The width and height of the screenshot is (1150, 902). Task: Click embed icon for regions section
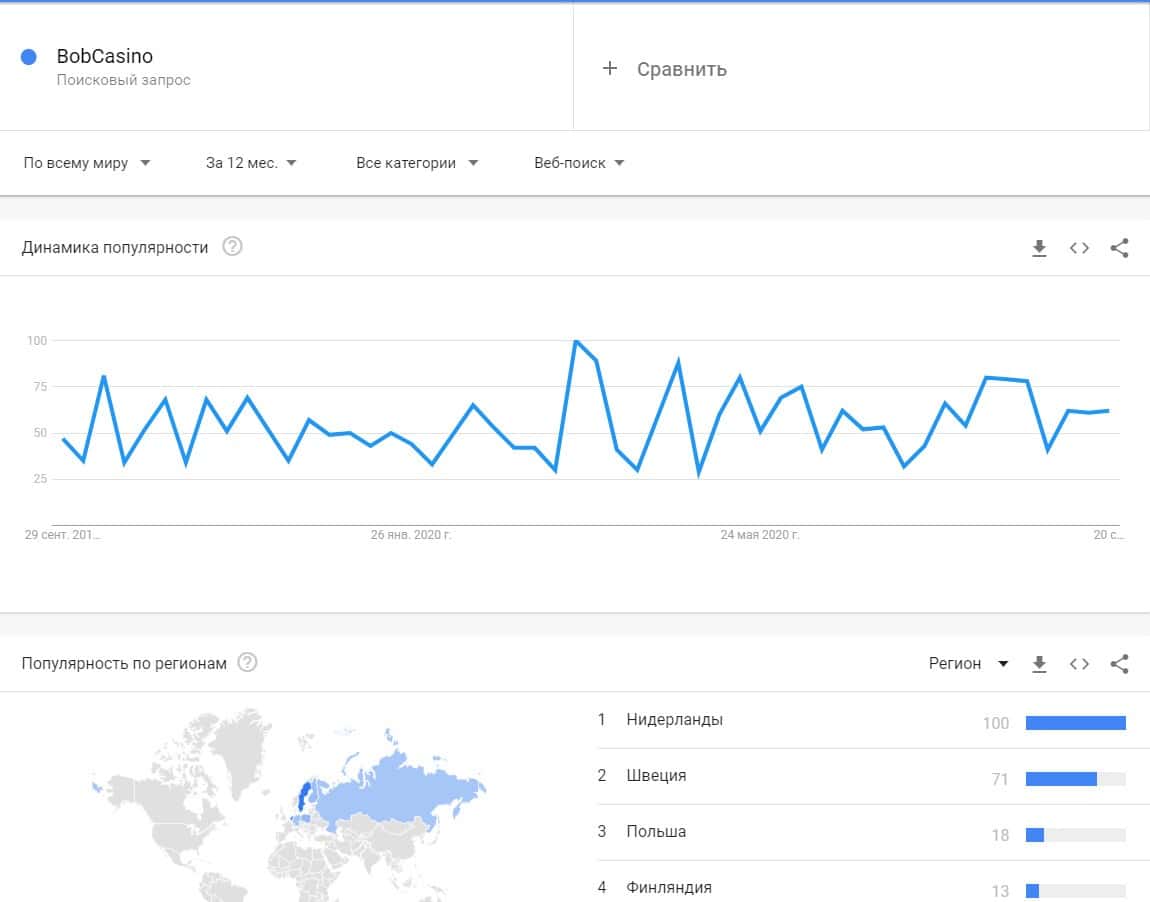click(x=1079, y=664)
